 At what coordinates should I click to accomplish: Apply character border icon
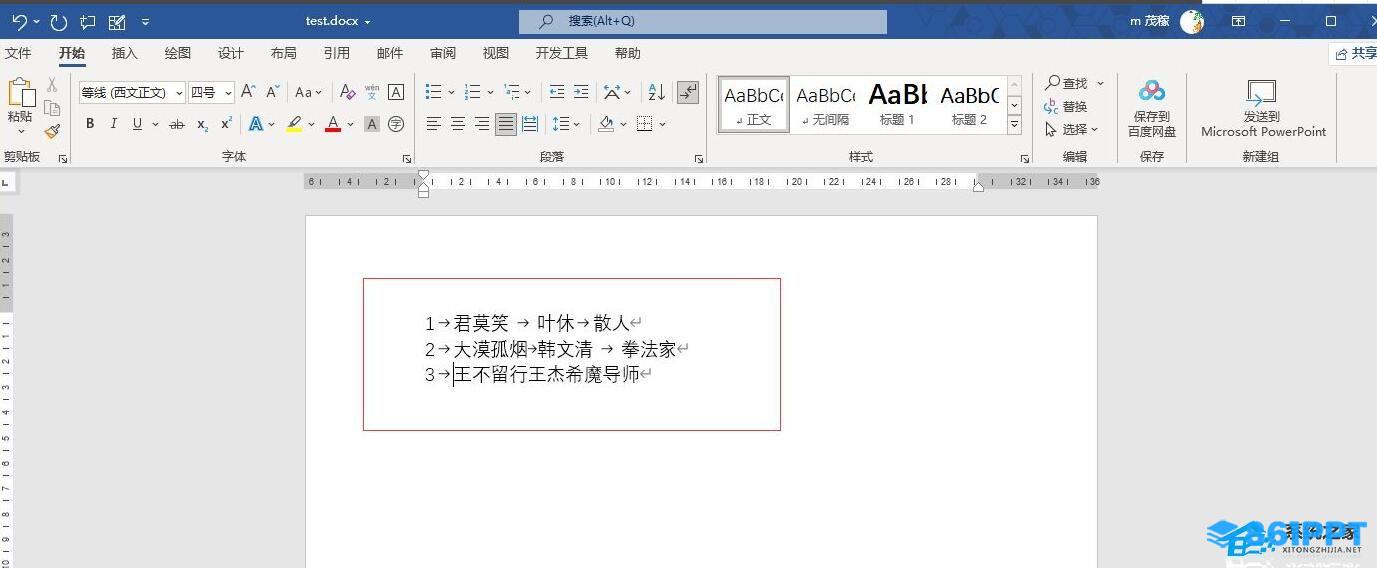[396, 92]
